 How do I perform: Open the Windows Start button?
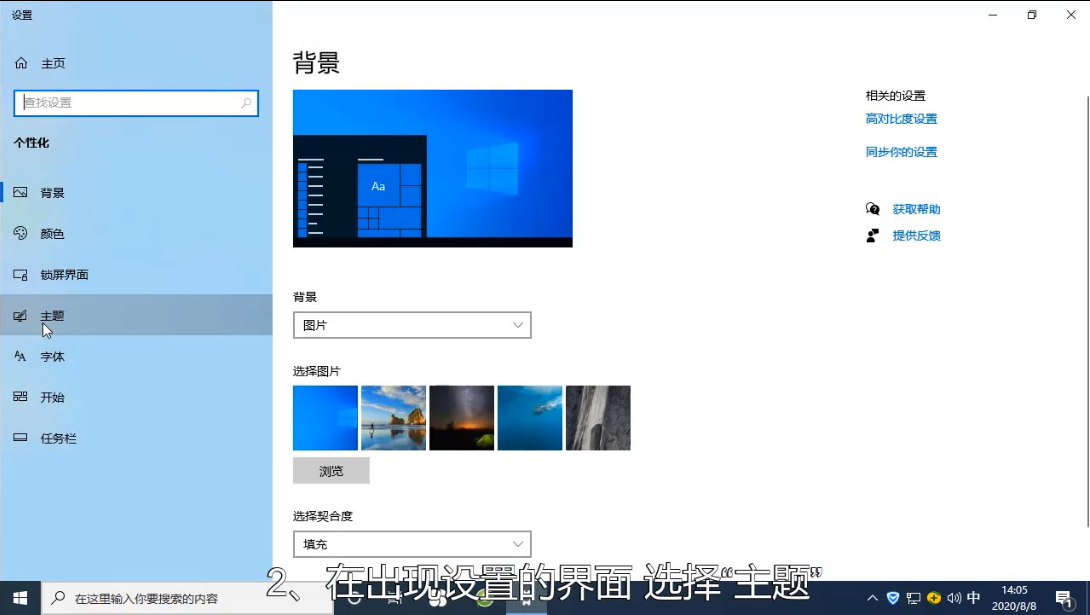click(x=20, y=598)
